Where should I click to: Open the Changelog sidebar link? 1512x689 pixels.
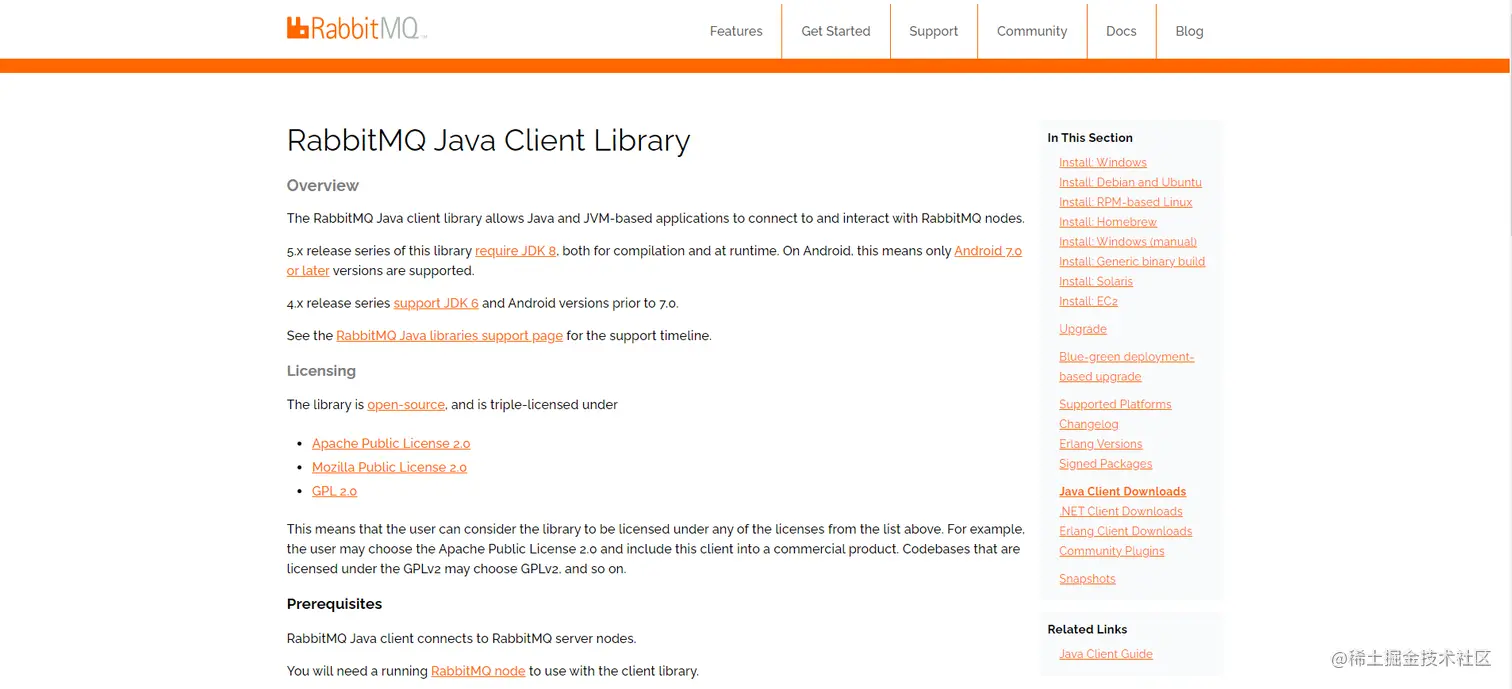1089,424
